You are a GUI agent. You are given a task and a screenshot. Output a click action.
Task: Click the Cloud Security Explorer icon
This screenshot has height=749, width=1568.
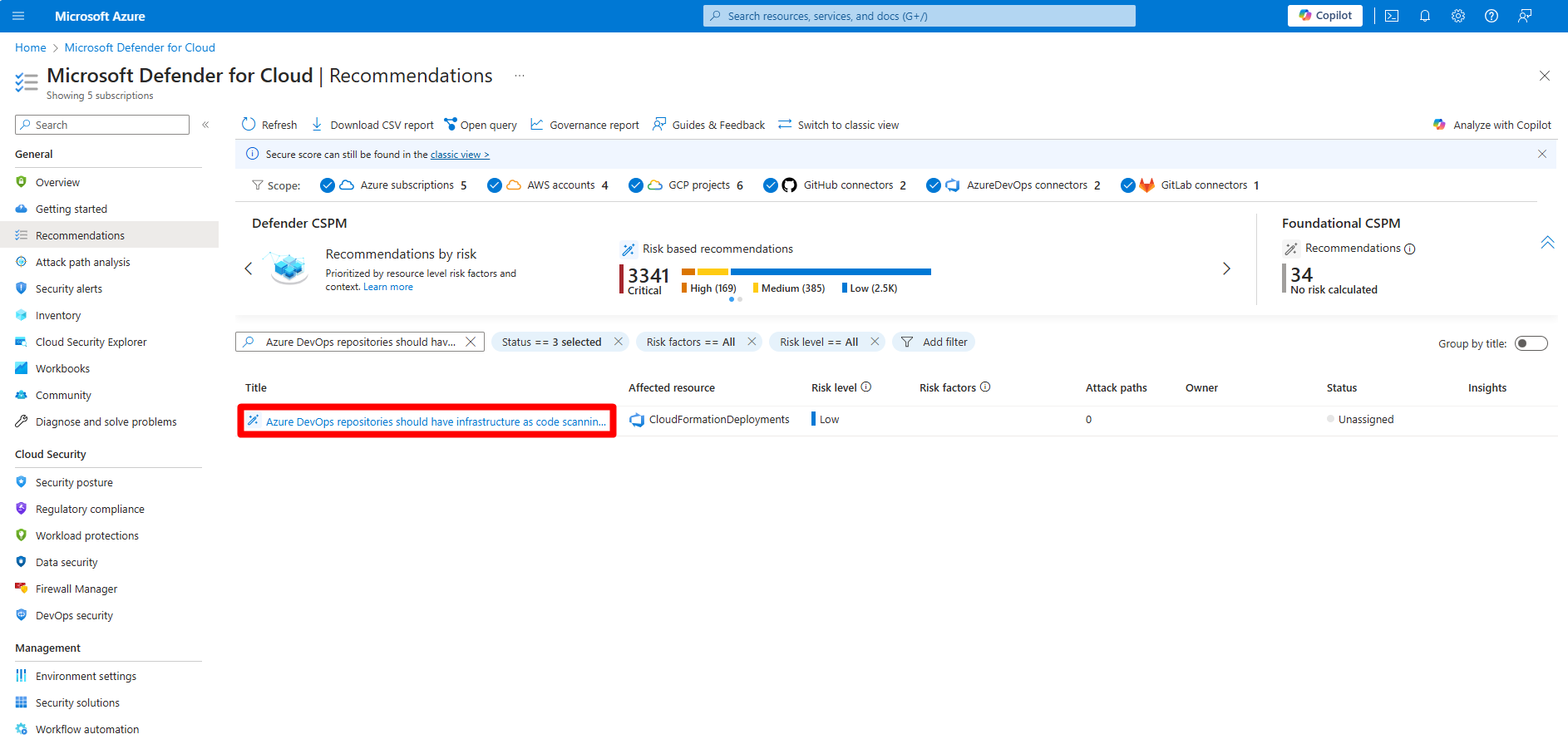click(x=22, y=342)
